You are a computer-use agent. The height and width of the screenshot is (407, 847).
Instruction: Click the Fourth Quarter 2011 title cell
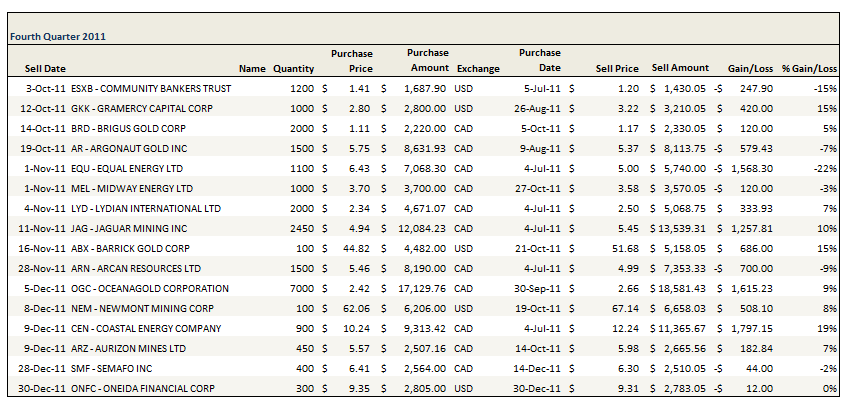pyautogui.click(x=58, y=36)
